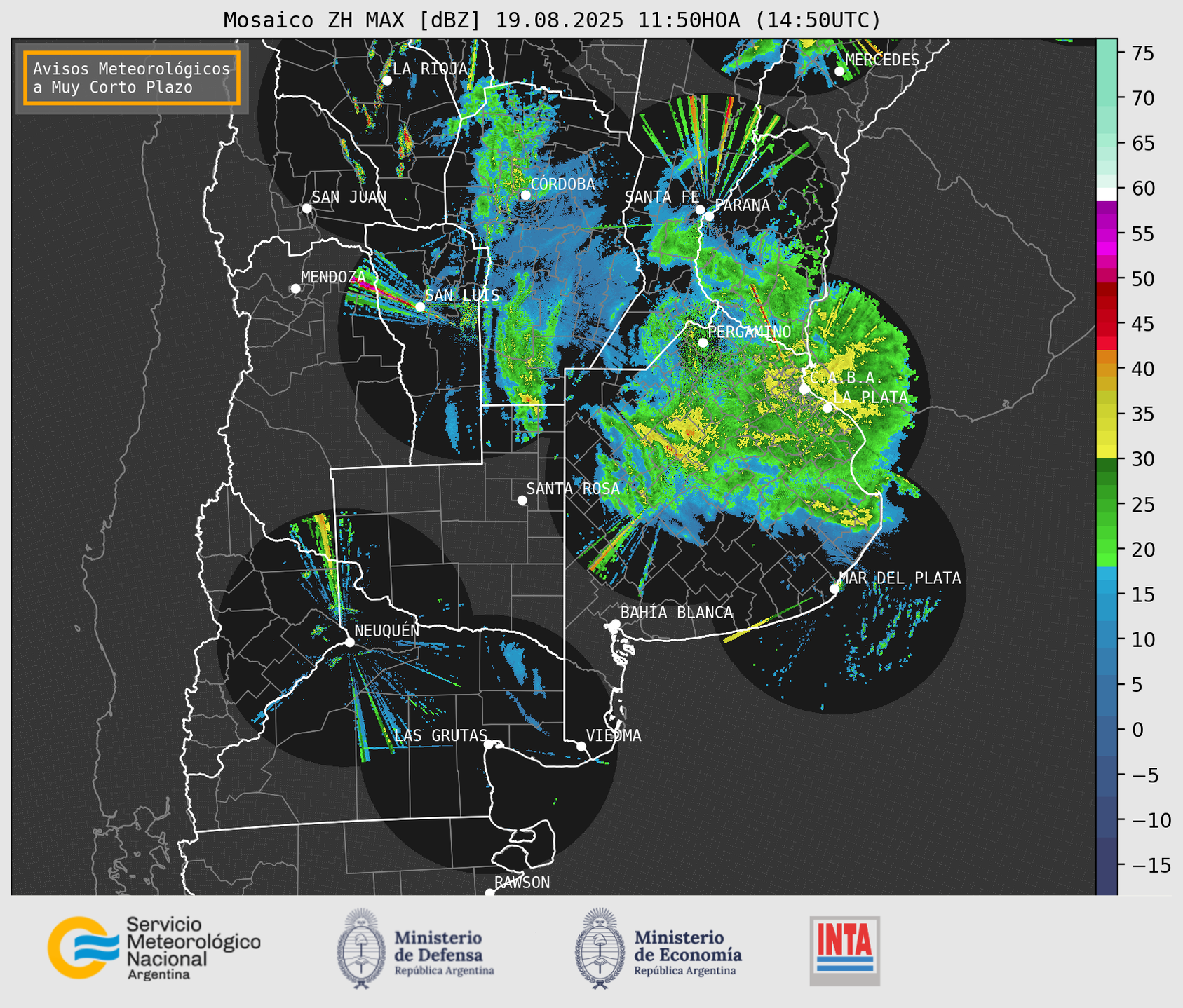Click the Viedma city marker dot
Screen dimensions: 1183x1008
coord(581,746)
